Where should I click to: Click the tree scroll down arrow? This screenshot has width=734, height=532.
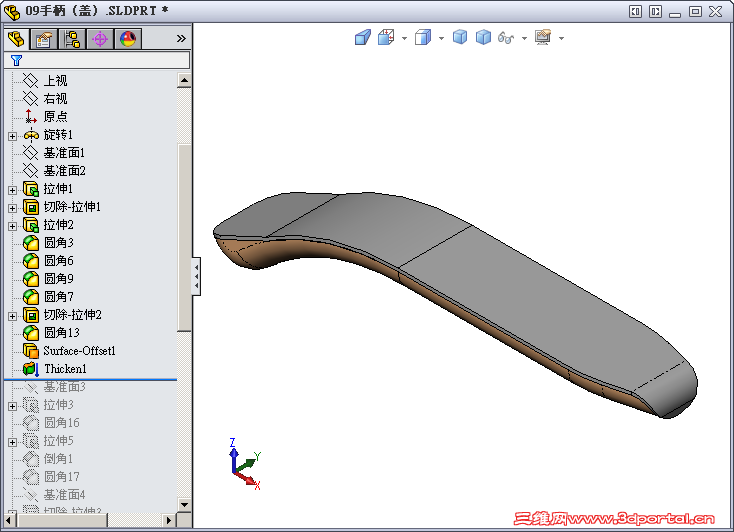(x=184, y=505)
